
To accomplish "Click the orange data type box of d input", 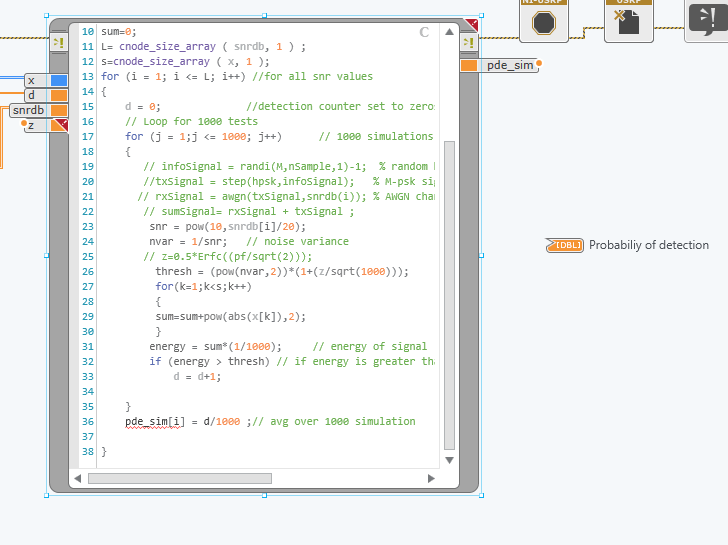I will (x=59, y=96).
